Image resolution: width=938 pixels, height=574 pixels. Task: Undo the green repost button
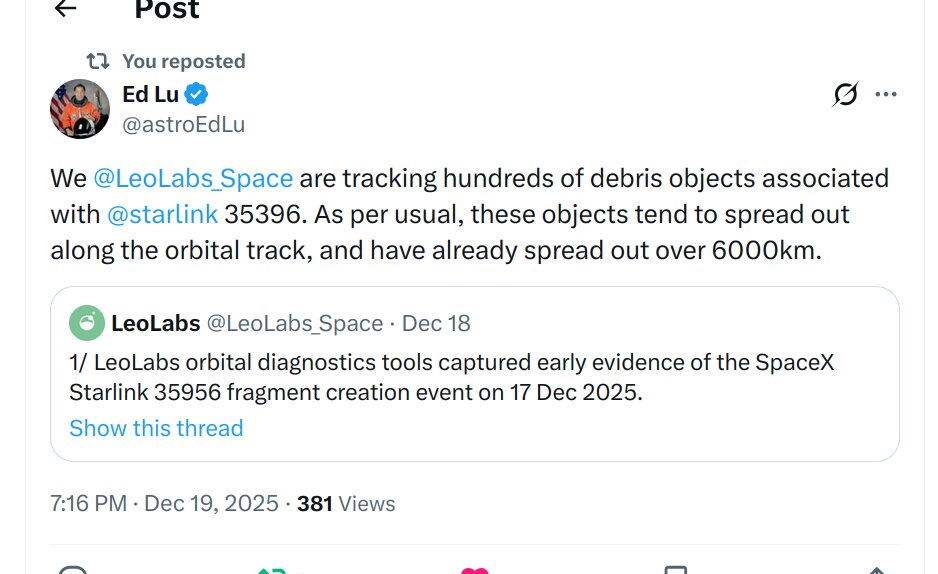coord(272,571)
